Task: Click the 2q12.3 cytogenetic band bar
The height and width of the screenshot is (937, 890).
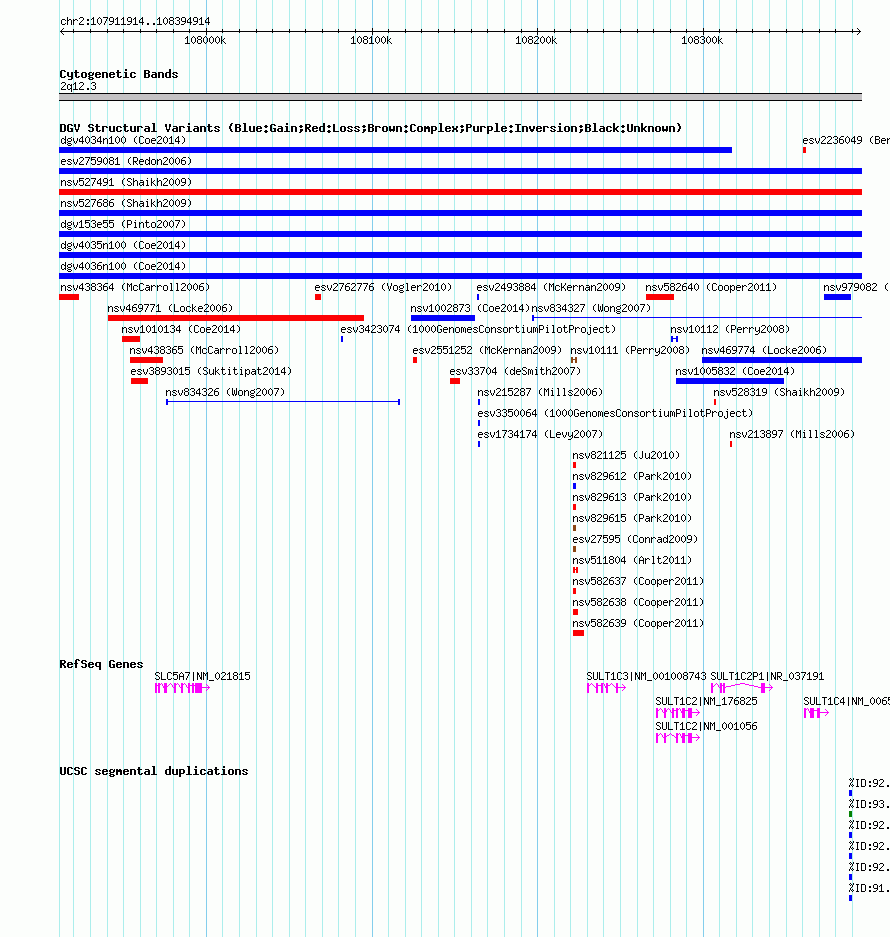Action: (460, 97)
